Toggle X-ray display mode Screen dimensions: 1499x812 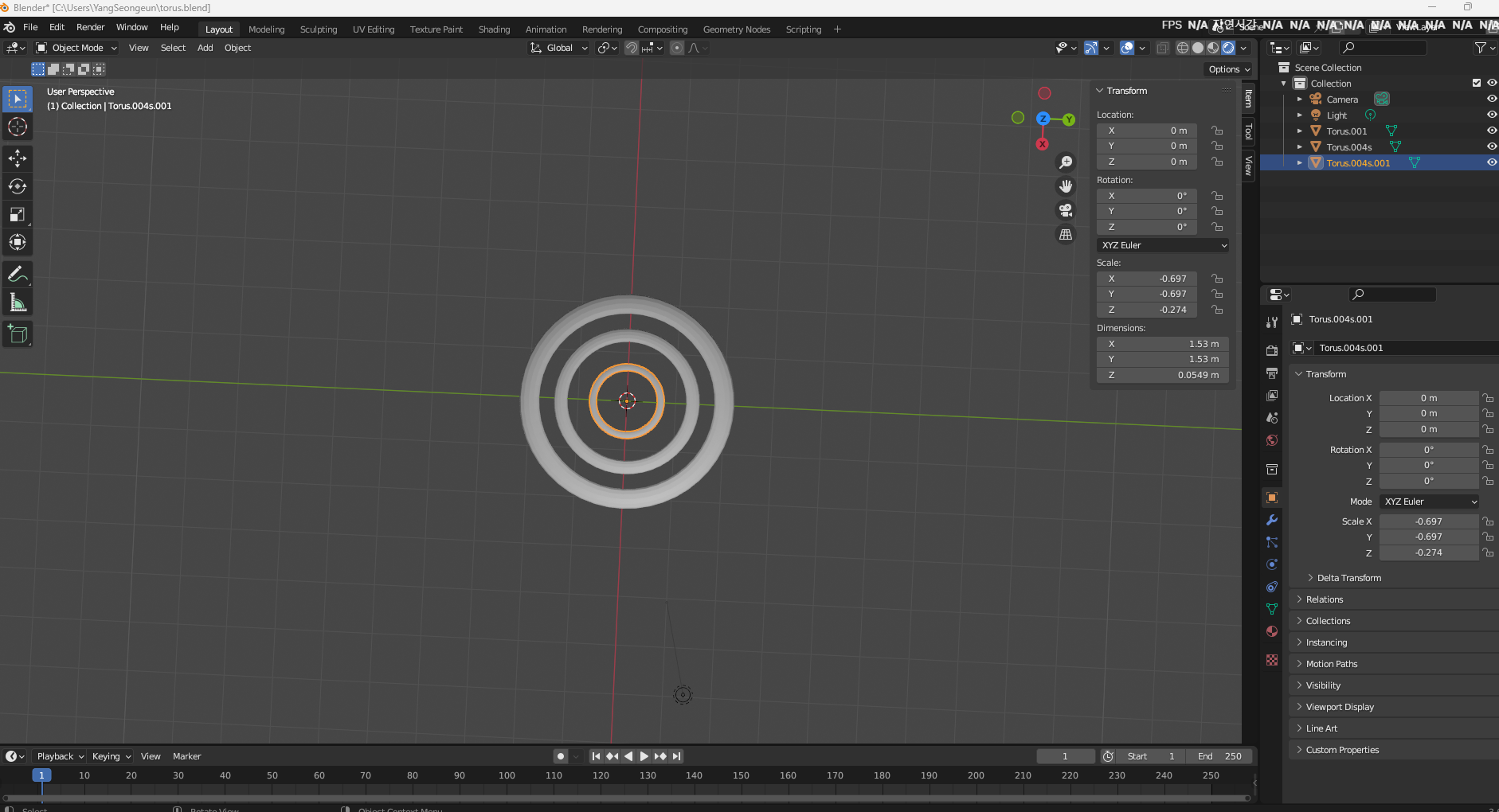(x=1163, y=48)
